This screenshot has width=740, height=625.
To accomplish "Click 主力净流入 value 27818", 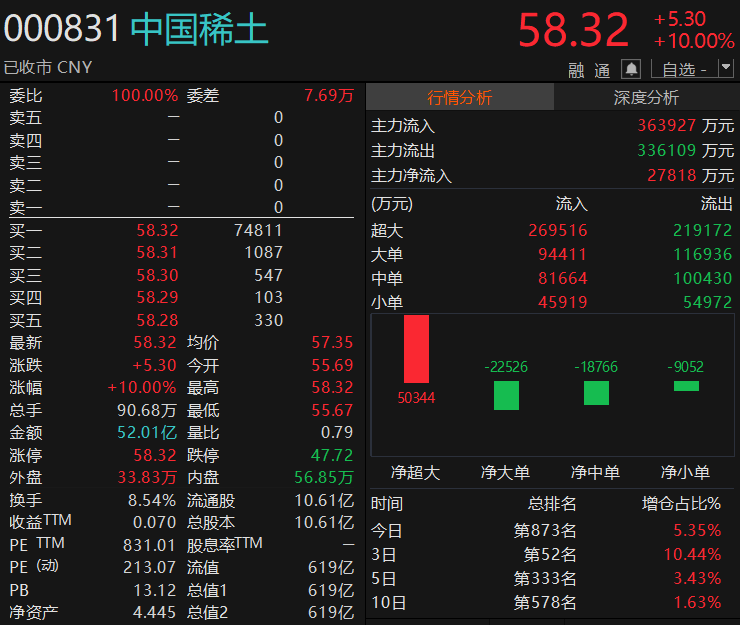I will click(x=672, y=175).
